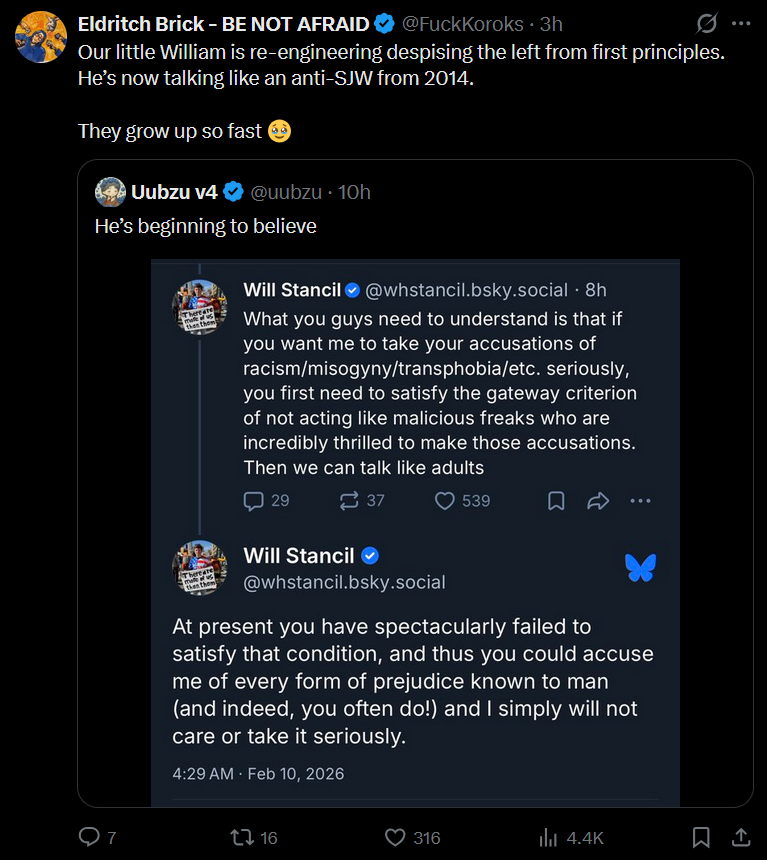Click the heart with 539 likes
Viewport: 767px width, 860px height.
click(x=445, y=500)
